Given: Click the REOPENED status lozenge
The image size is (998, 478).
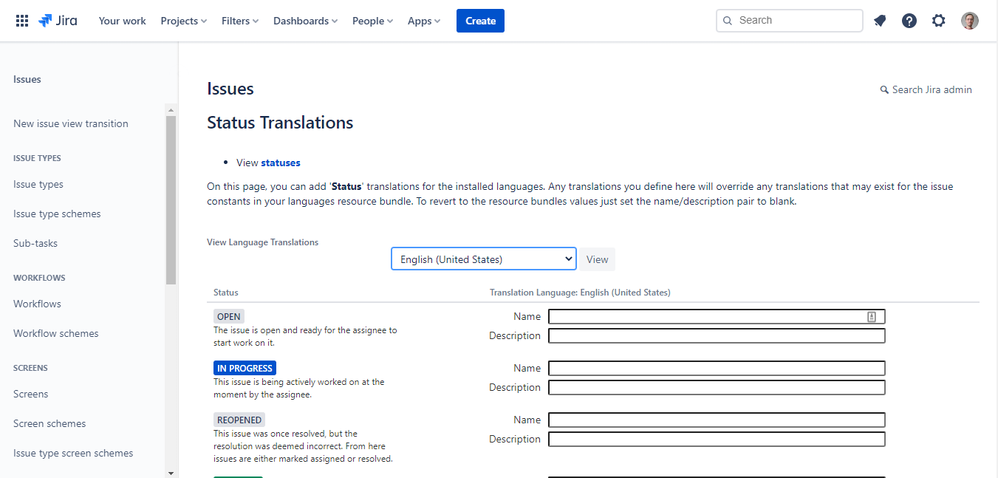Looking at the screenshot, I should click(x=239, y=419).
